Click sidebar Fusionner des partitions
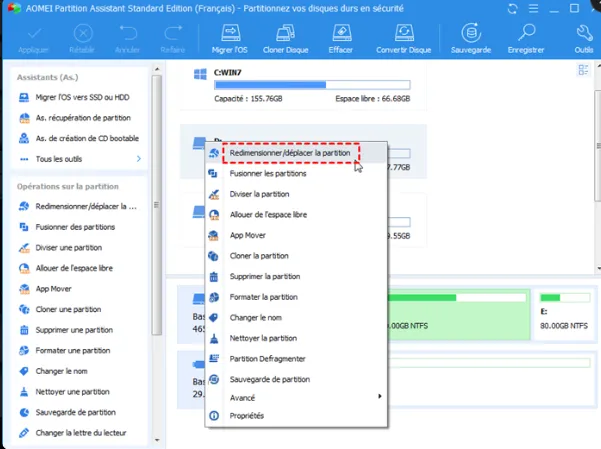The width and height of the screenshot is (601, 449). [67, 227]
